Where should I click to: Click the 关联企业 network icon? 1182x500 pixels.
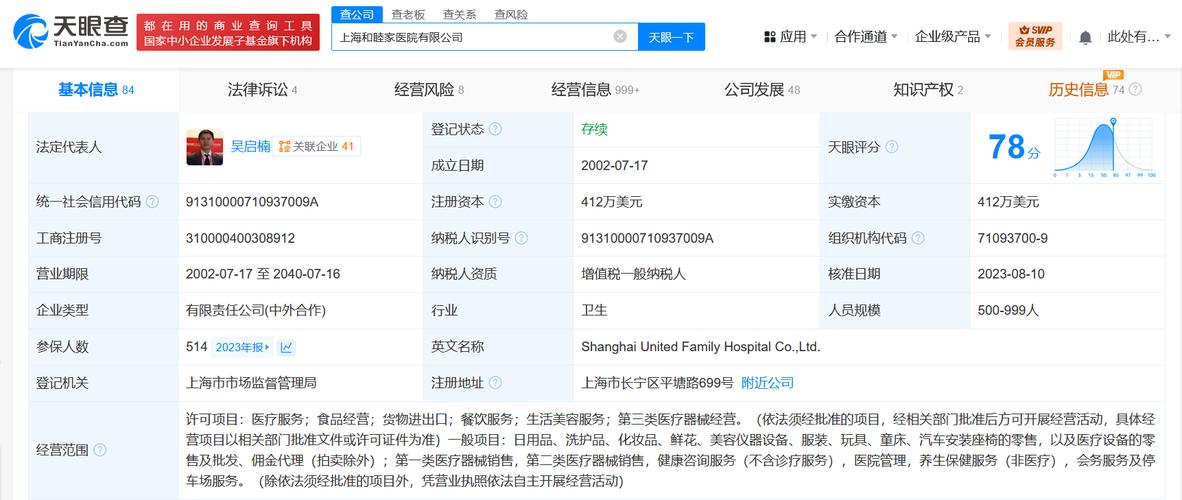(284, 147)
